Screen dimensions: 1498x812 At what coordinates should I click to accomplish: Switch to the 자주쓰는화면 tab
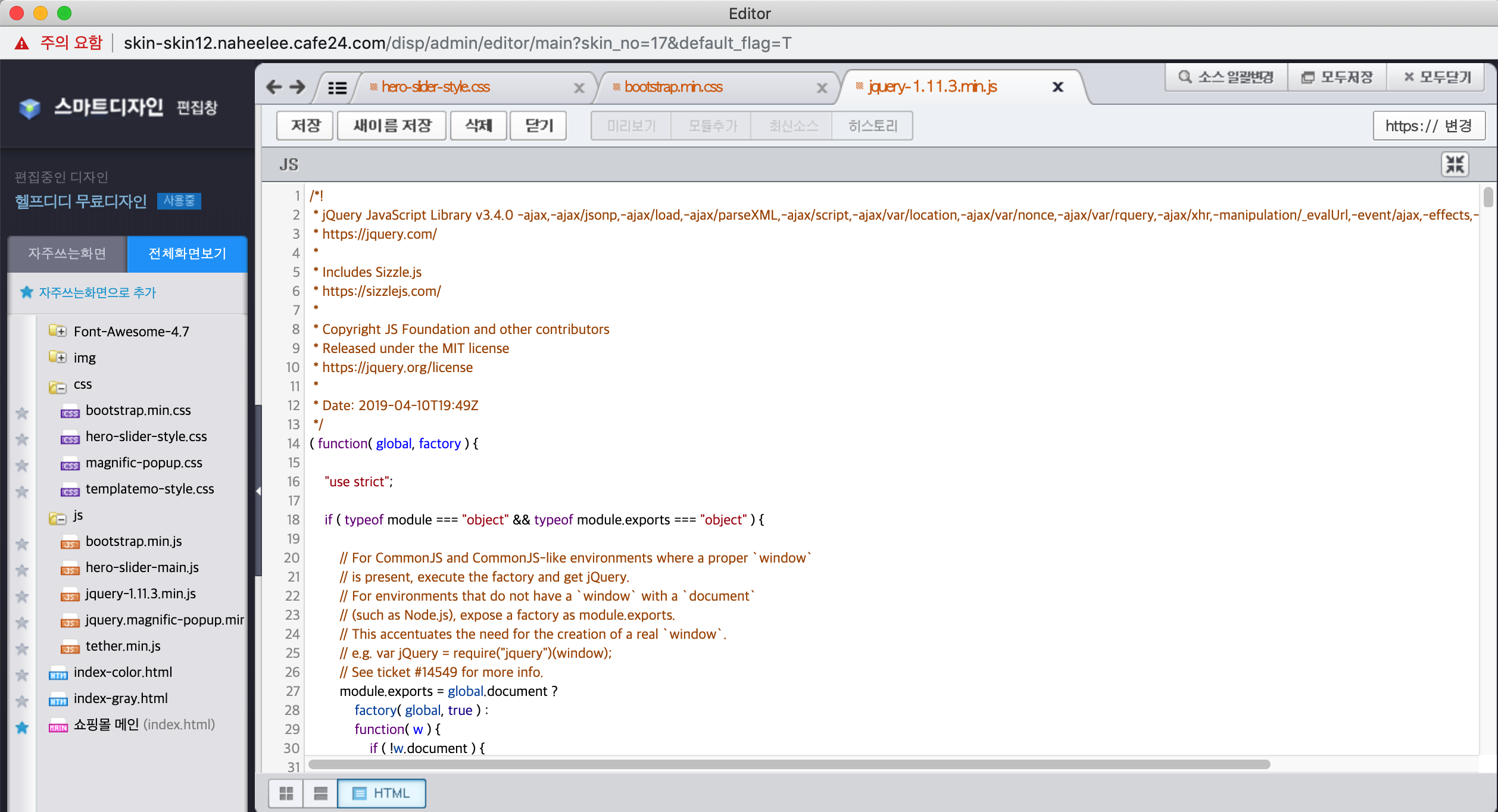tap(67, 254)
